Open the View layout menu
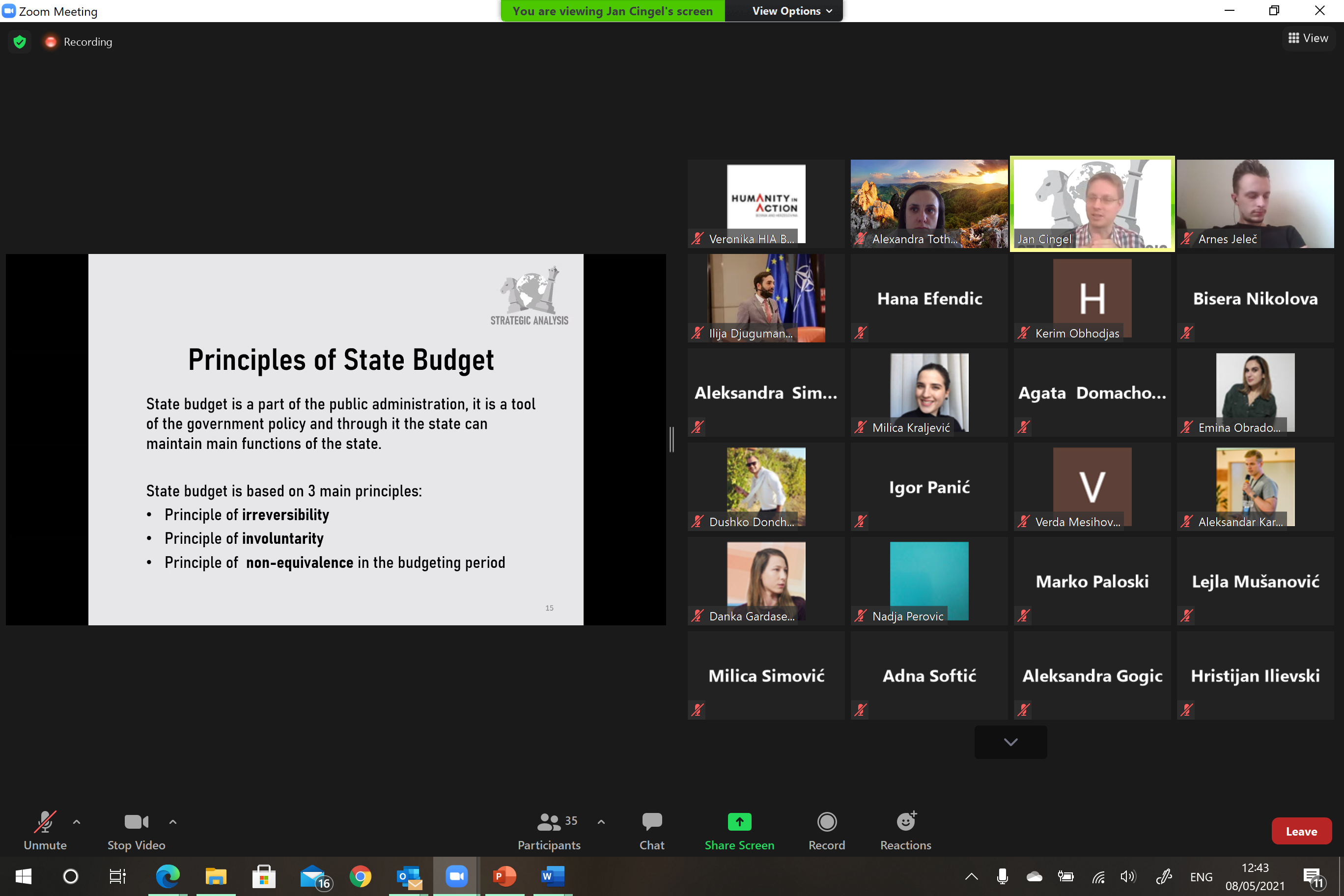The width and height of the screenshot is (1344, 896). (1308, 38)
